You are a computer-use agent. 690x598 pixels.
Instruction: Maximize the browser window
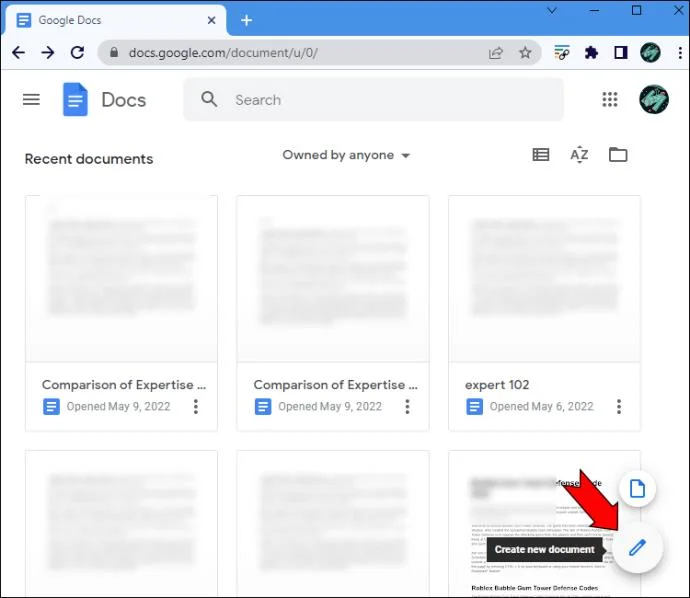(x=636, y=10)
